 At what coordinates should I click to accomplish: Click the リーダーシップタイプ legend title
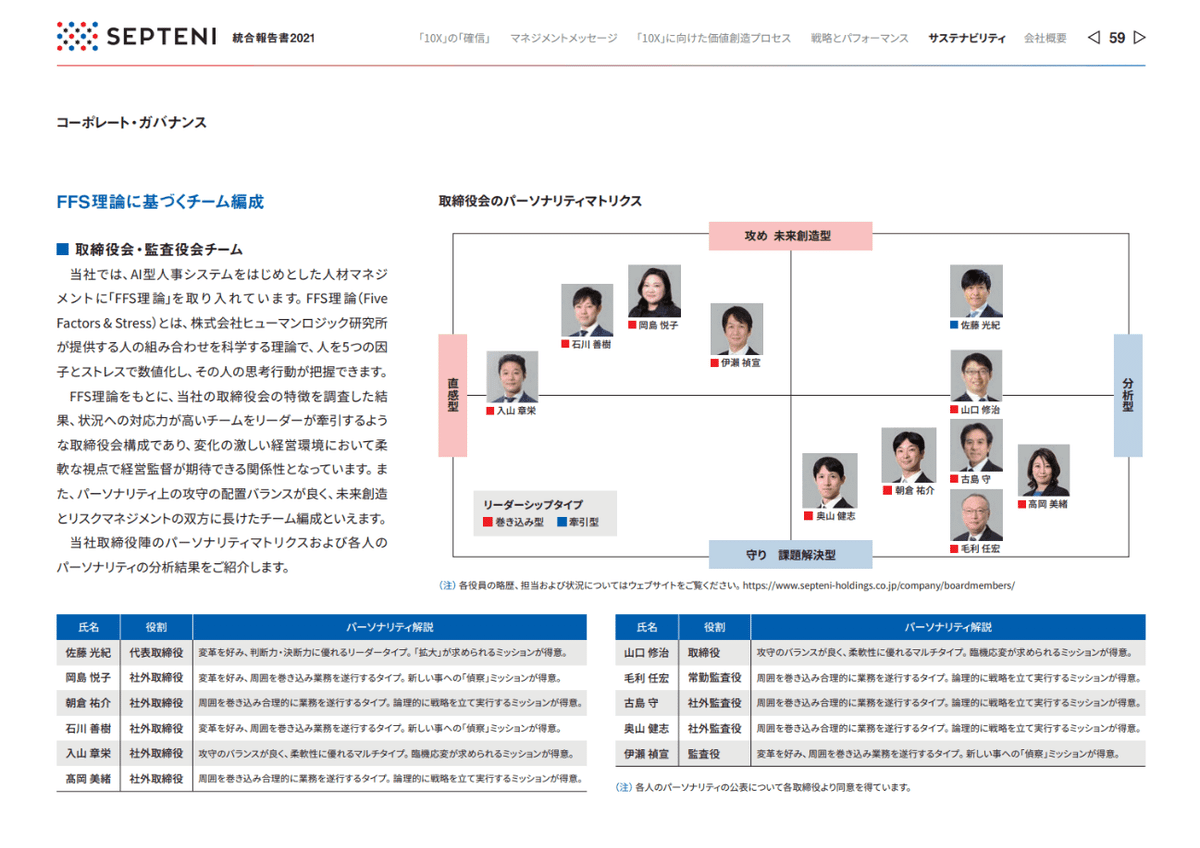pyautogui.click(x=532, y=505)
